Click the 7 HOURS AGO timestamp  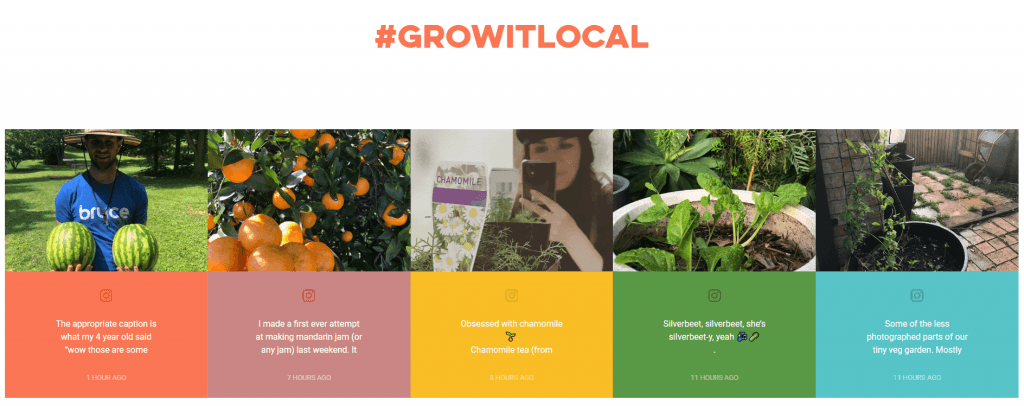(x=309, y=378)
